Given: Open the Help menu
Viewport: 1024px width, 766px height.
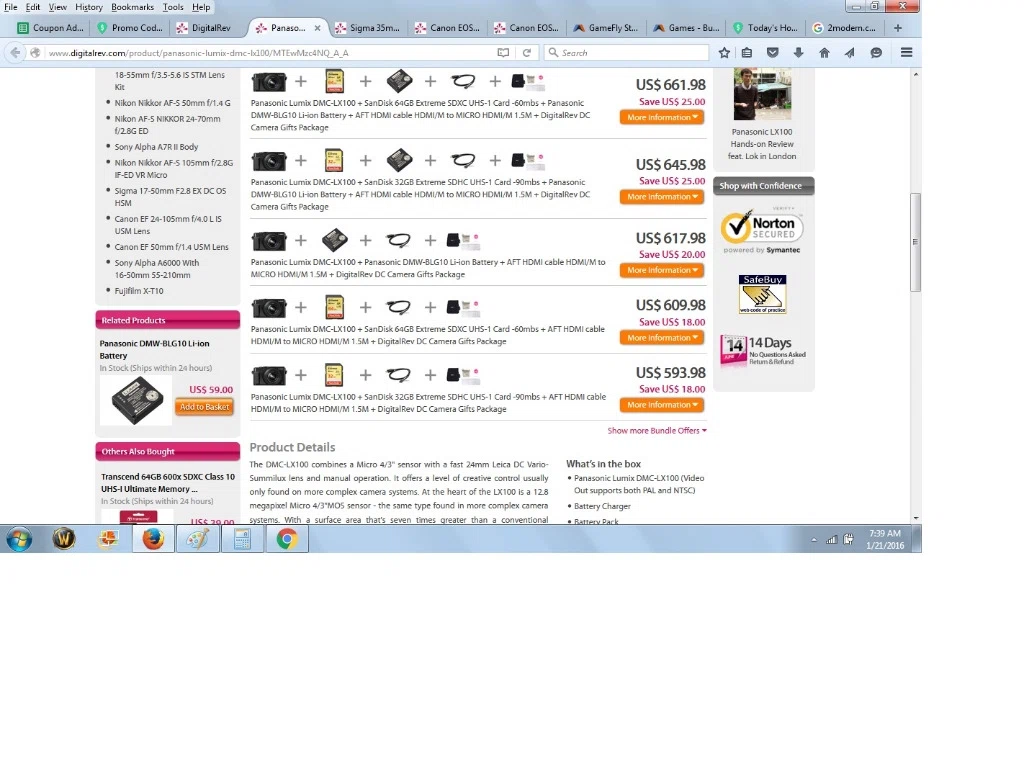Looking at the screenshot, I should coord(201,7).
